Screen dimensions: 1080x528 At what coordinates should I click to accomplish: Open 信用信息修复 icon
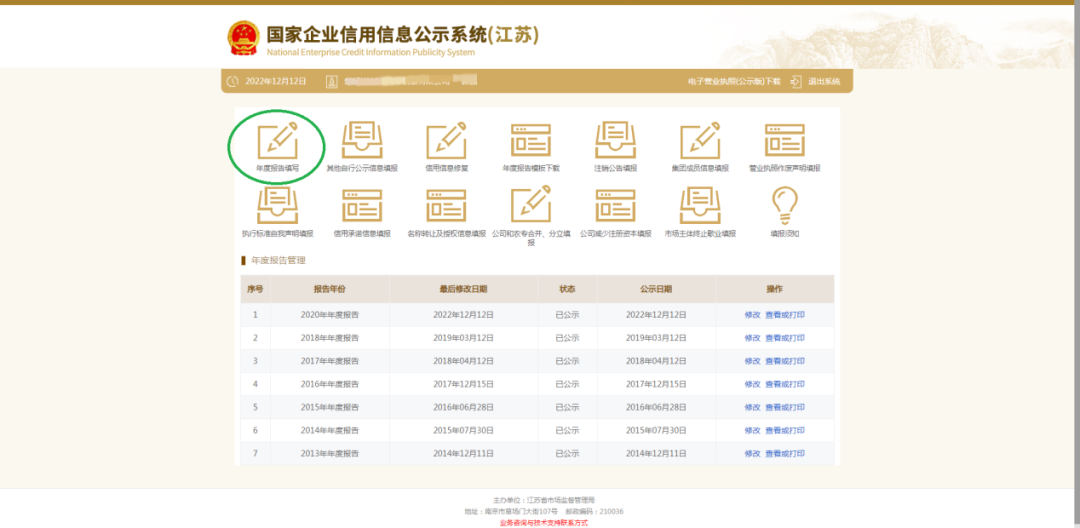coord(446,141)
